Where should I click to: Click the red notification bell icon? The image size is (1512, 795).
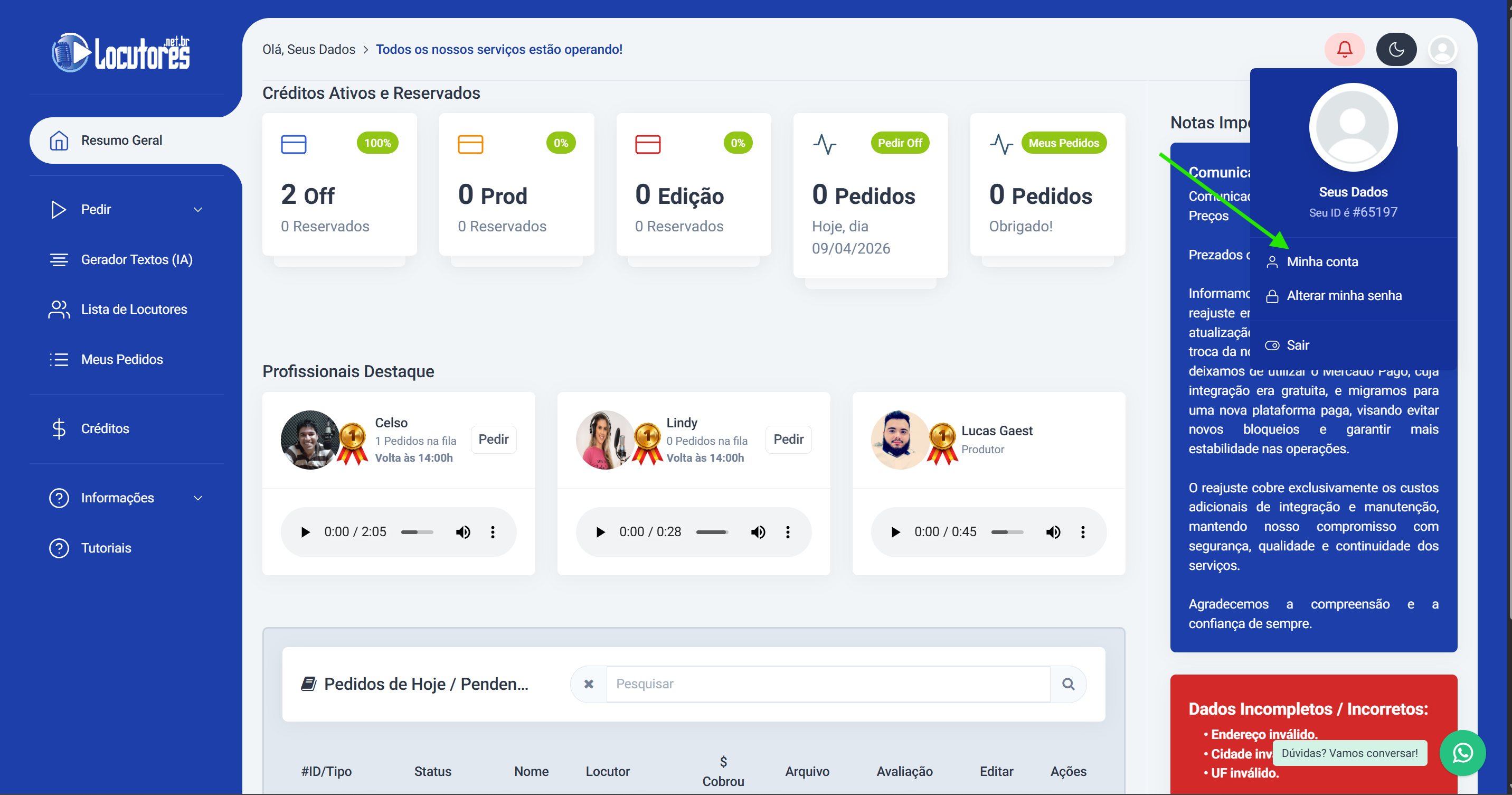click(1344, 49)
